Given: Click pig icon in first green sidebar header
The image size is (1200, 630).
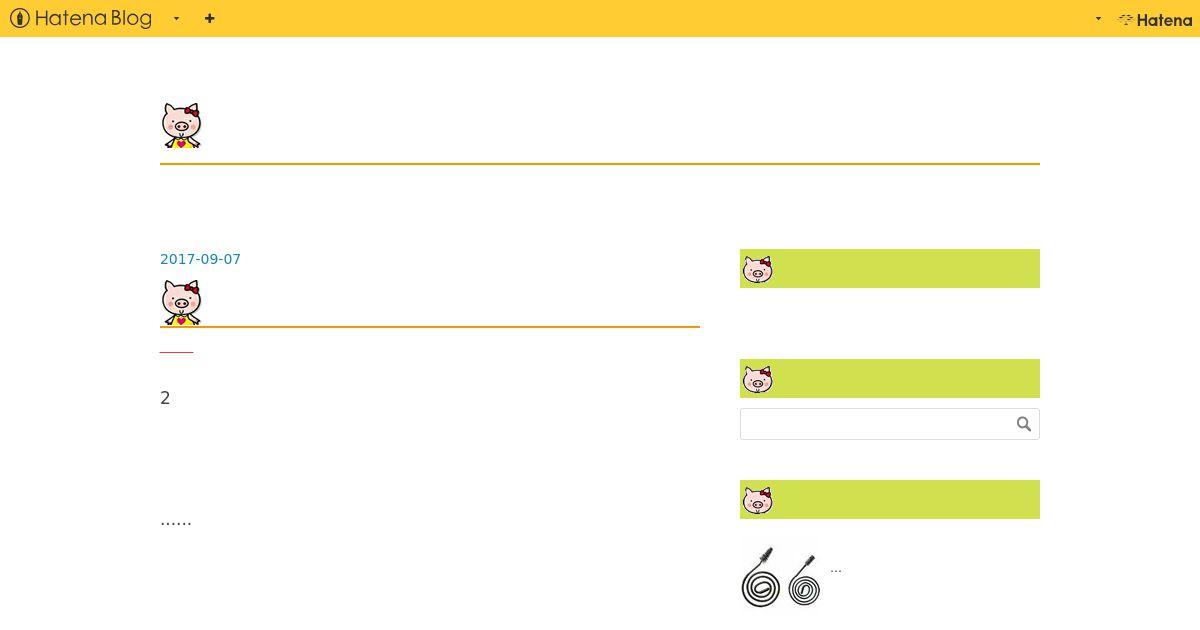Looking at the screenshot, I should (x=758, y=269).
